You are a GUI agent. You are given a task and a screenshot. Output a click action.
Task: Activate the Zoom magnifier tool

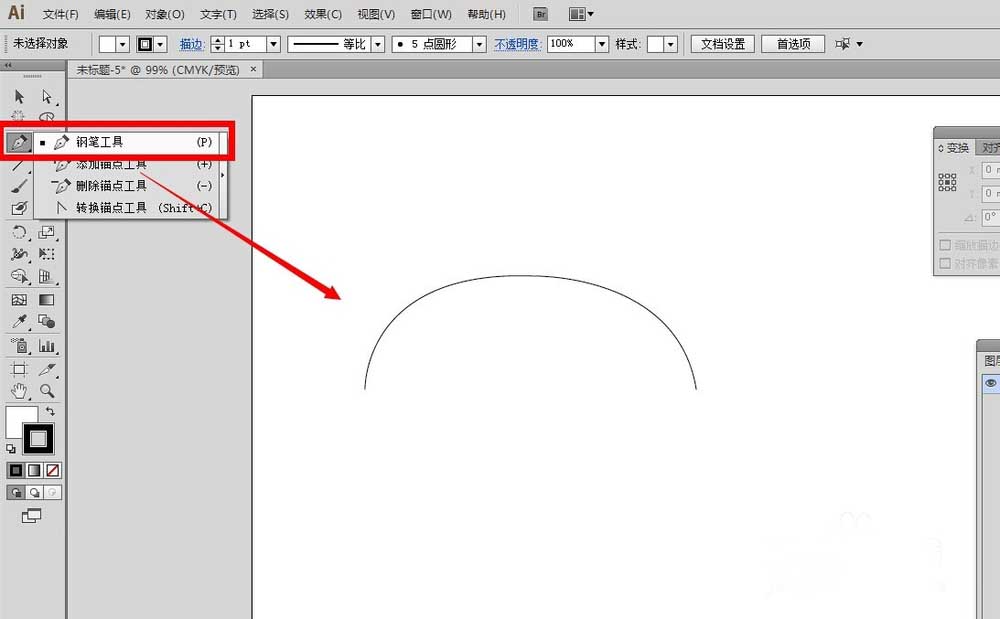click(46, 391)
